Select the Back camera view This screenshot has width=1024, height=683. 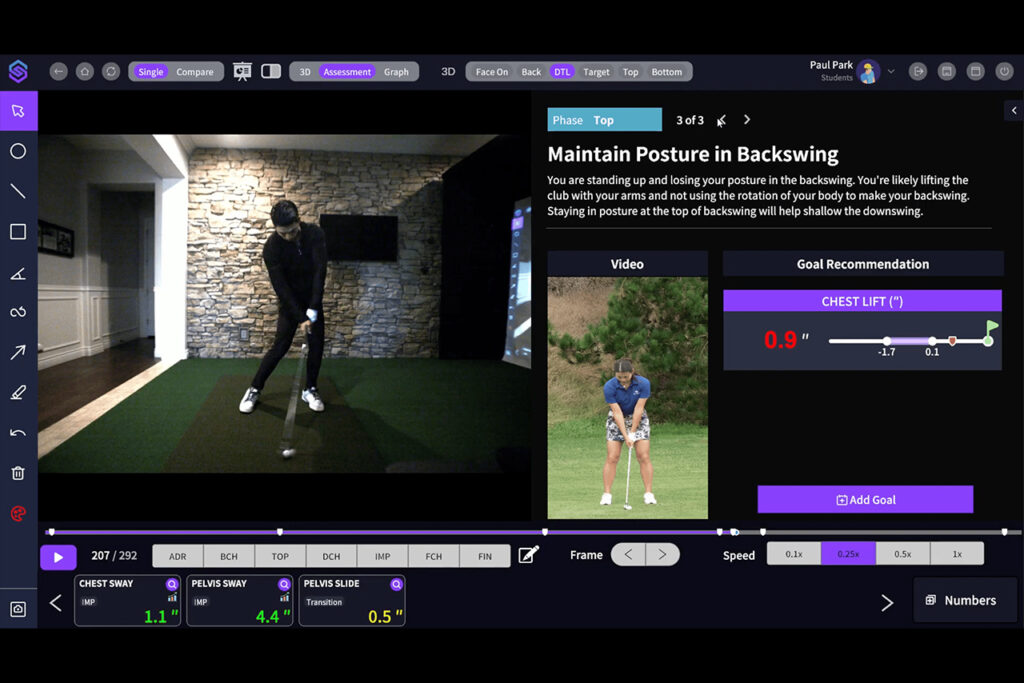coord(531,72)
